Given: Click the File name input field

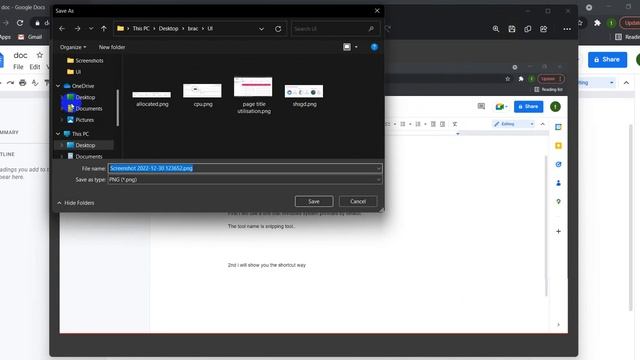Looking at the screenshot, I should [x=245, y=168].
